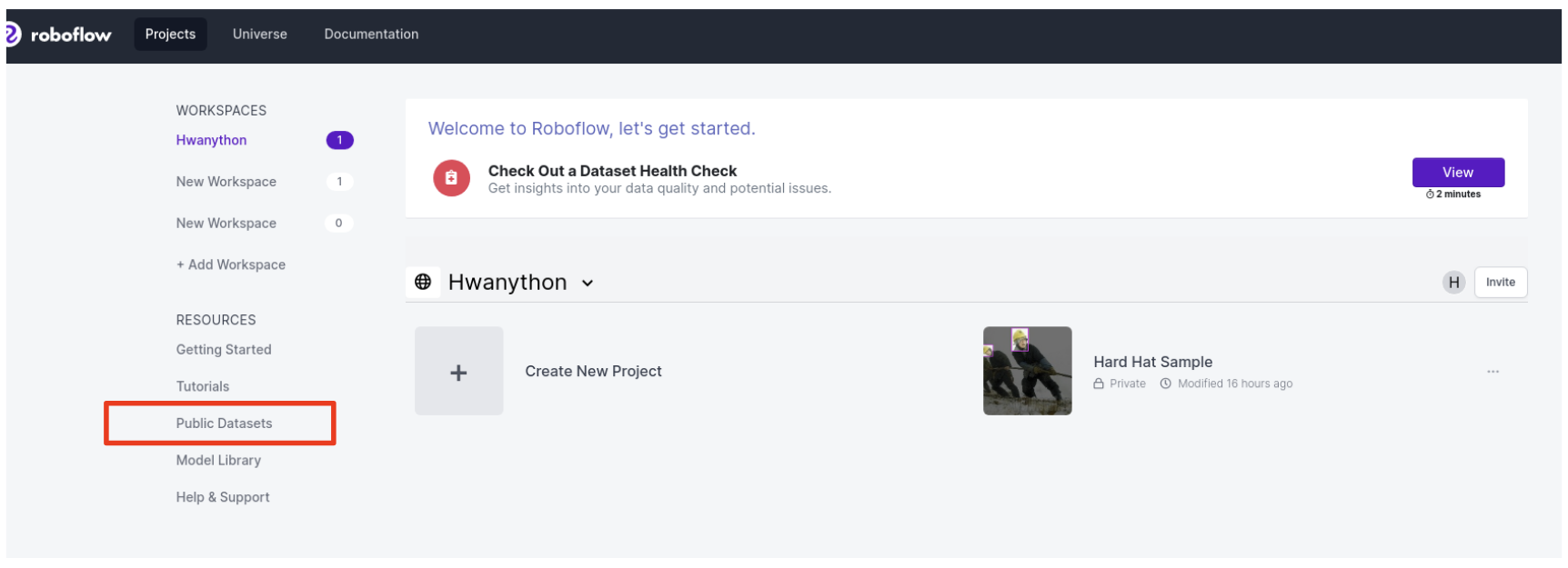Click the H member avatar
This screenshot has height=568, width=1568.
point(1453,282)
